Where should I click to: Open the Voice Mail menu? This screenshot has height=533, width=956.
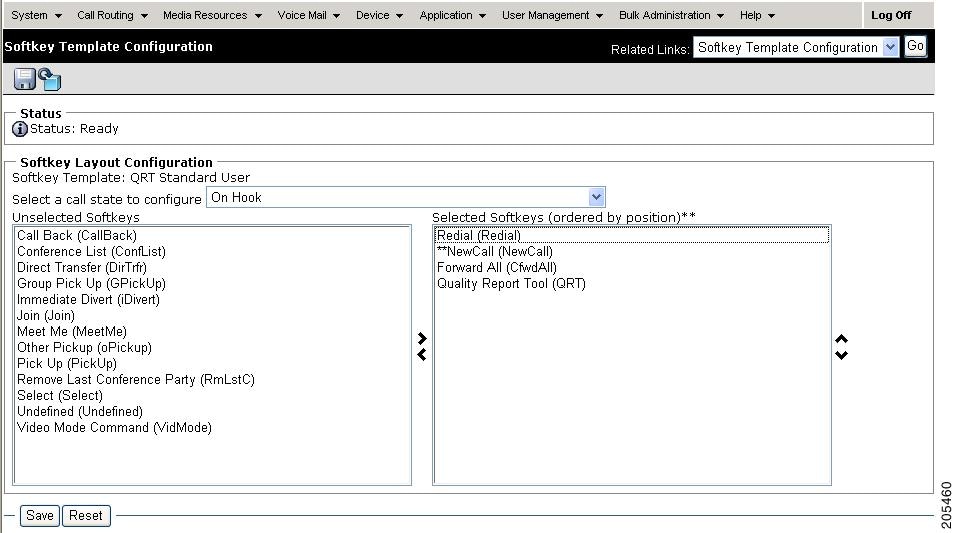pyautogui.click(x=309, y=15)
